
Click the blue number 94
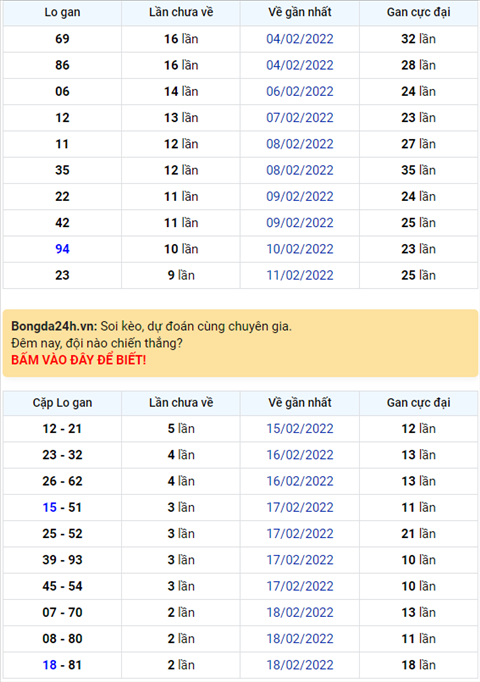click(62, 249)
